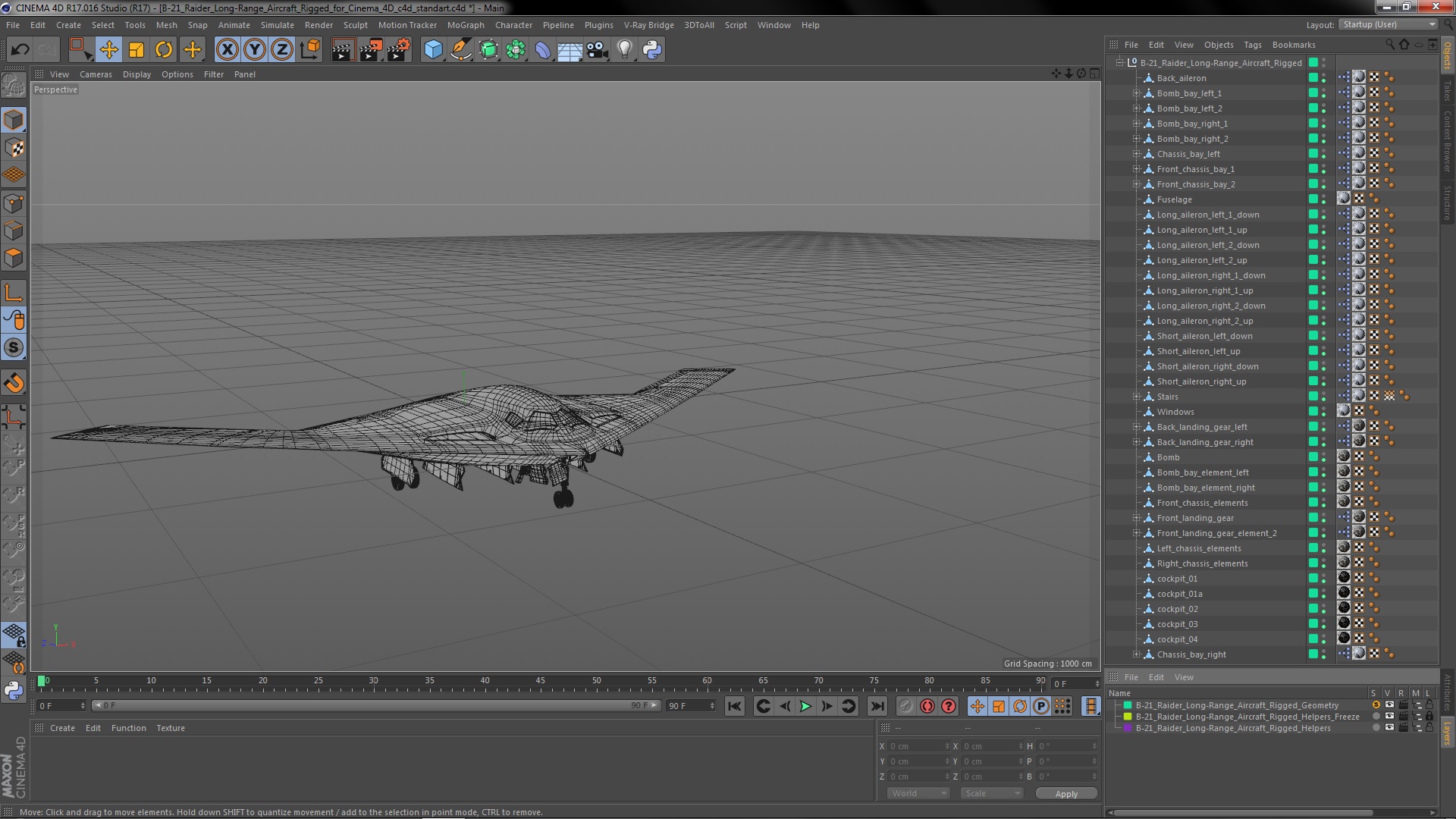Image resolution: width=1456 pixels, height=819 pixels.
Task: Click the coordinate system icon
Action: click(309, 50)
